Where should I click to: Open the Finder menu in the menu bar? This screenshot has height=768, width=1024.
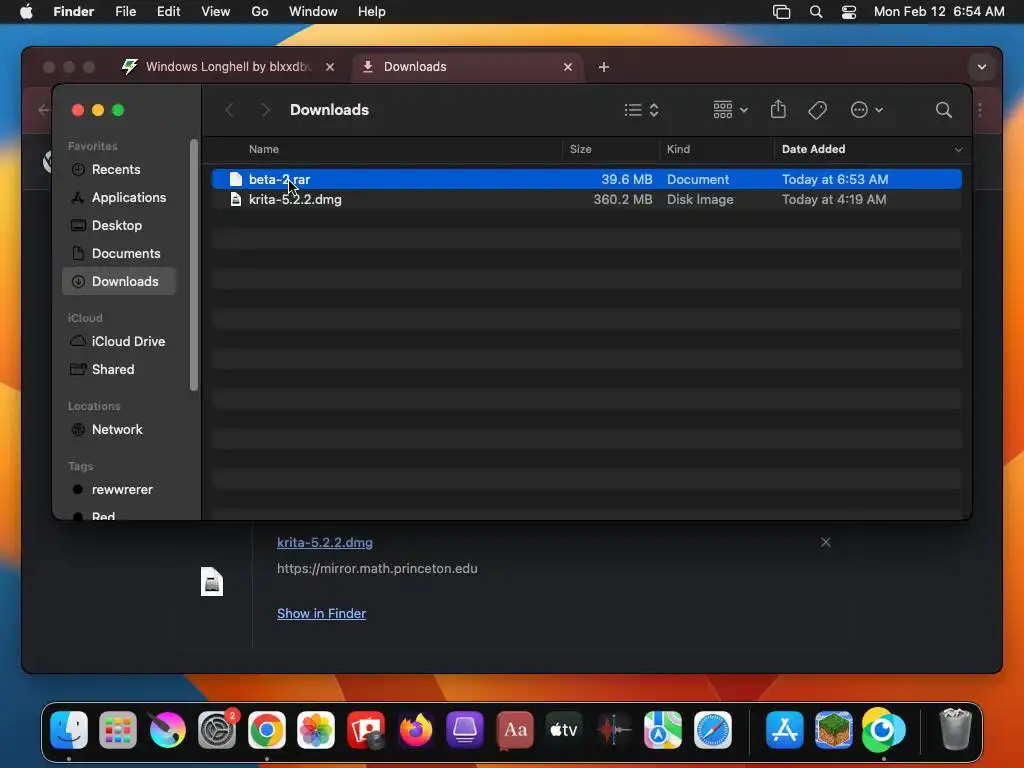73,12
